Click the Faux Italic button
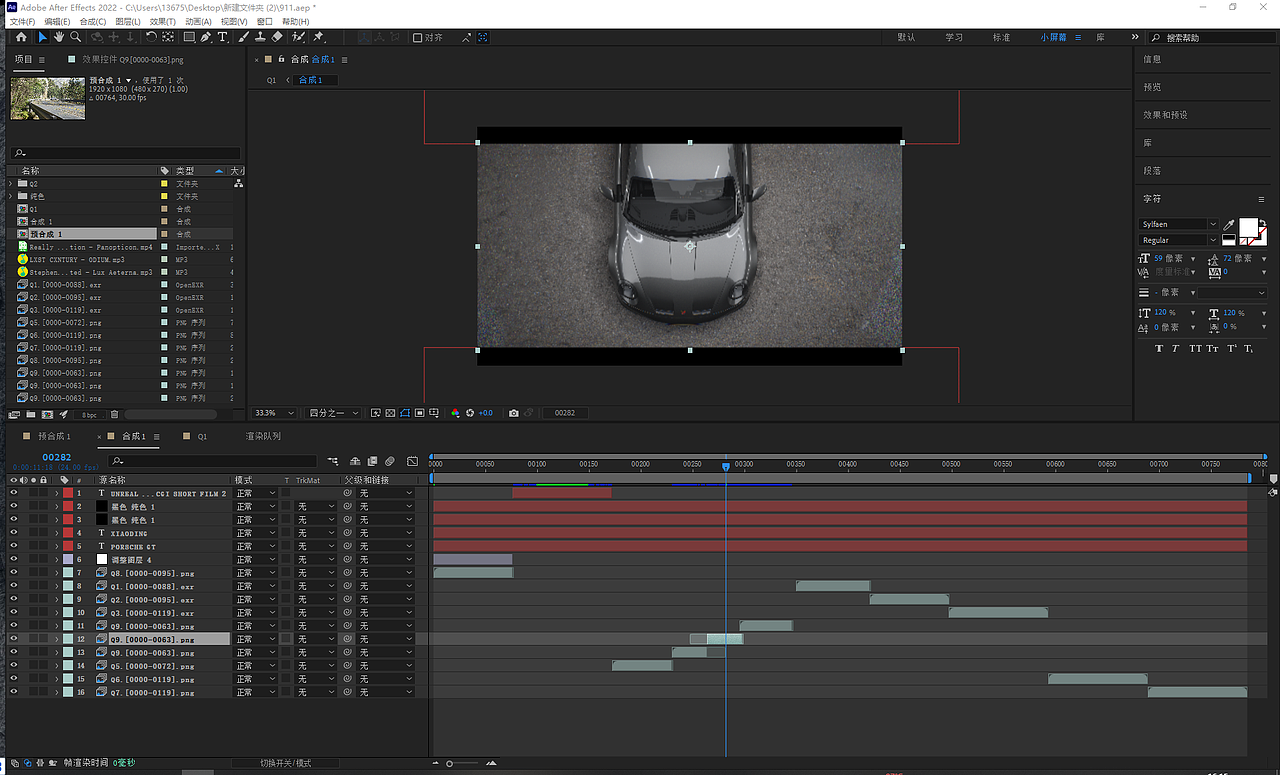The width and height of the screenshot is (1280, 775). coord(1177,349)
